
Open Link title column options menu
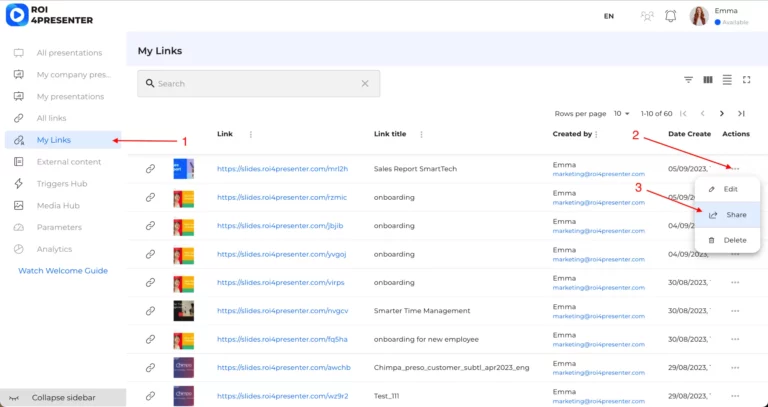pos(422,134)
